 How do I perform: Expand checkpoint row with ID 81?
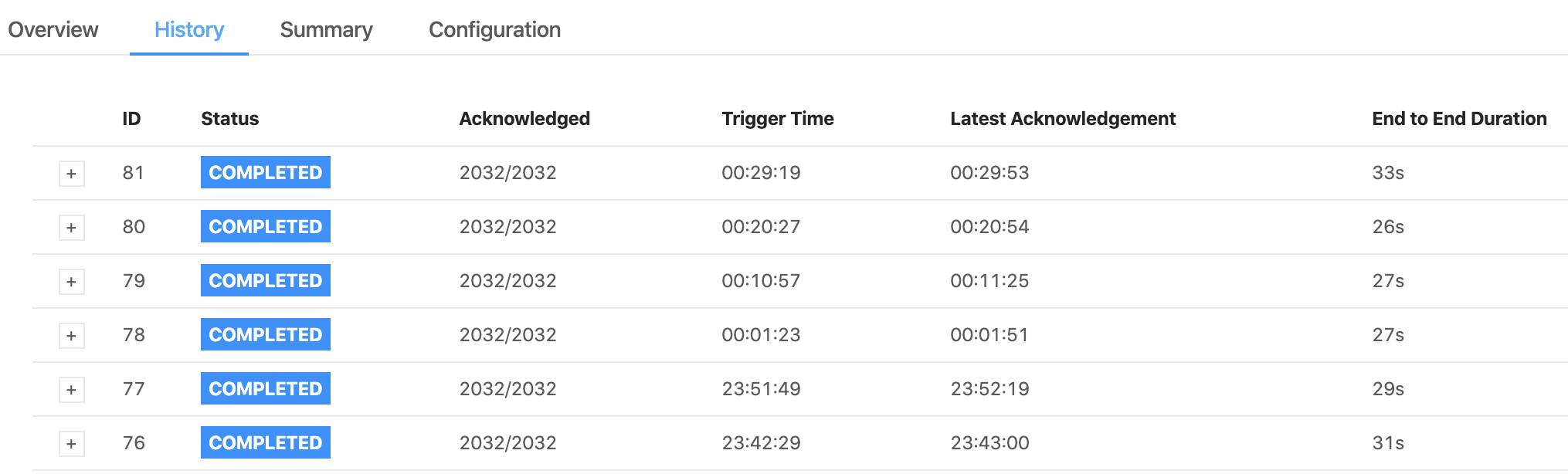click(72, 174)
